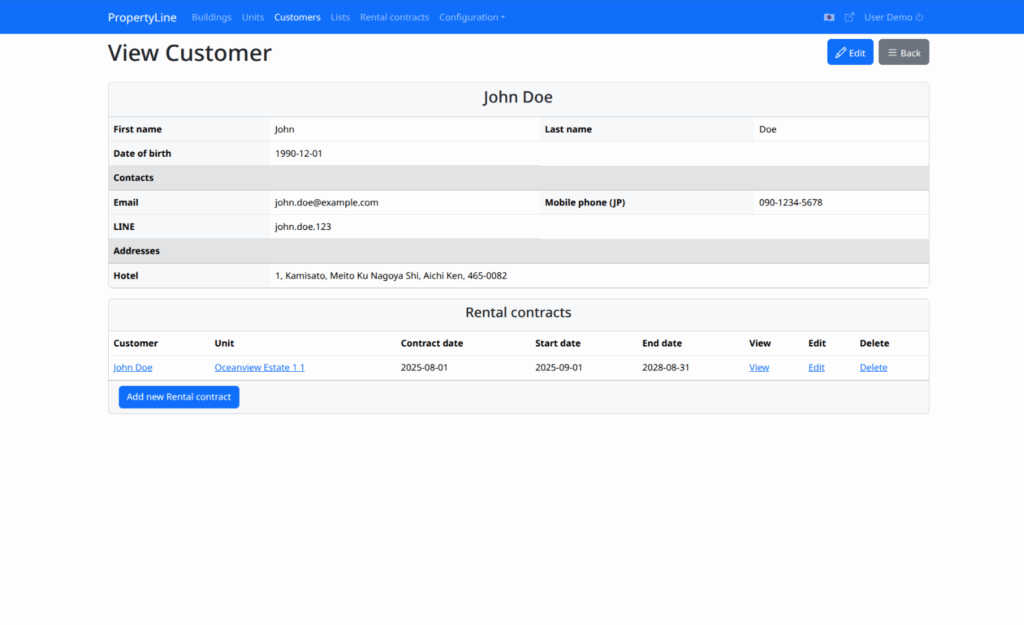The width and height of the screenshot is (1024, 625).
Task: Delete the rental contract row
Action: (873, 367)
